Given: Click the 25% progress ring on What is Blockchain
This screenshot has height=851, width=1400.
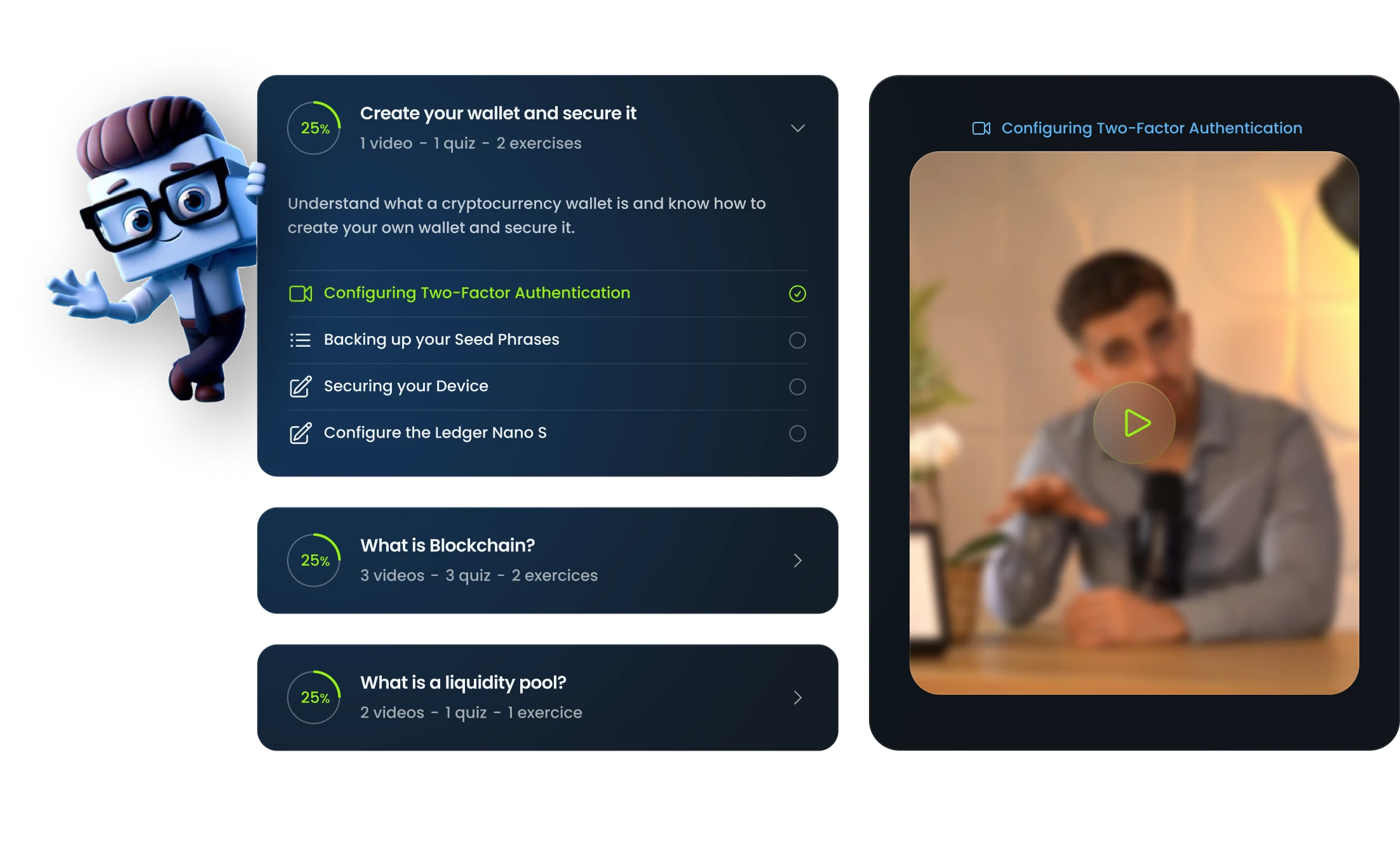Looking at the screenshot, I should [x=314, y=560].
